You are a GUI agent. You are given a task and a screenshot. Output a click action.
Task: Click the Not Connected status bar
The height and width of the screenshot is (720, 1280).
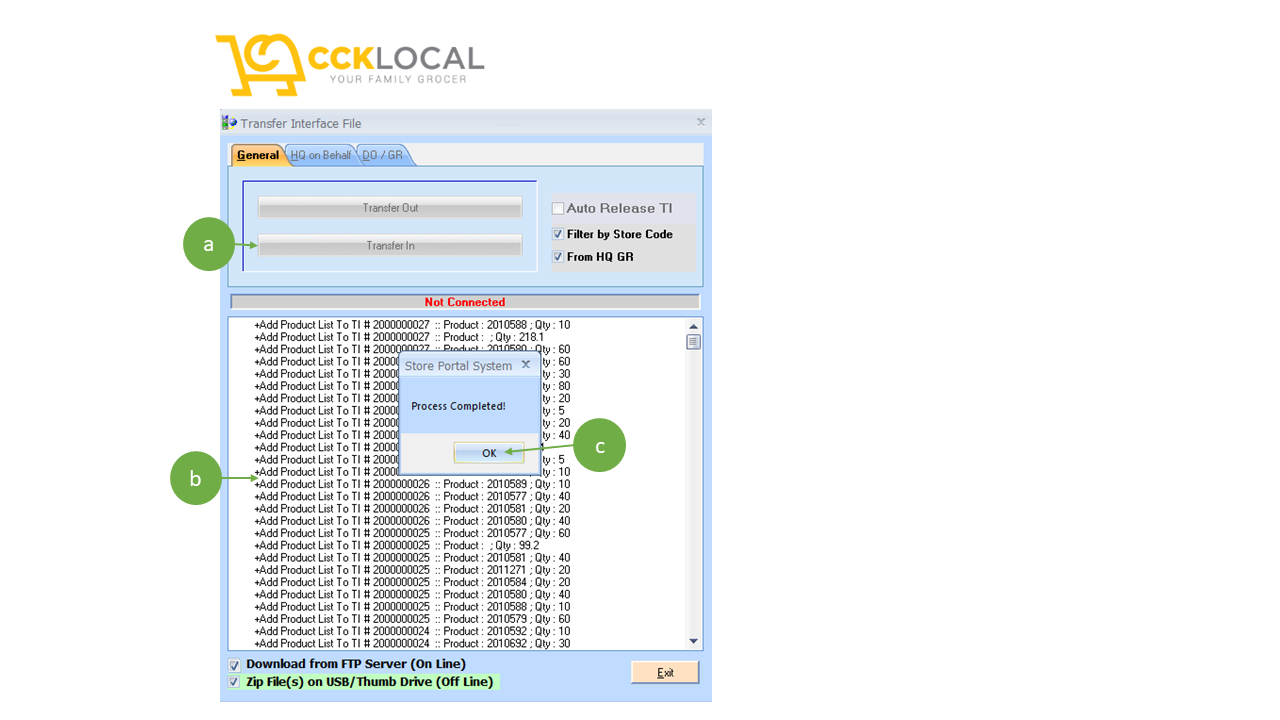(464, 301)
